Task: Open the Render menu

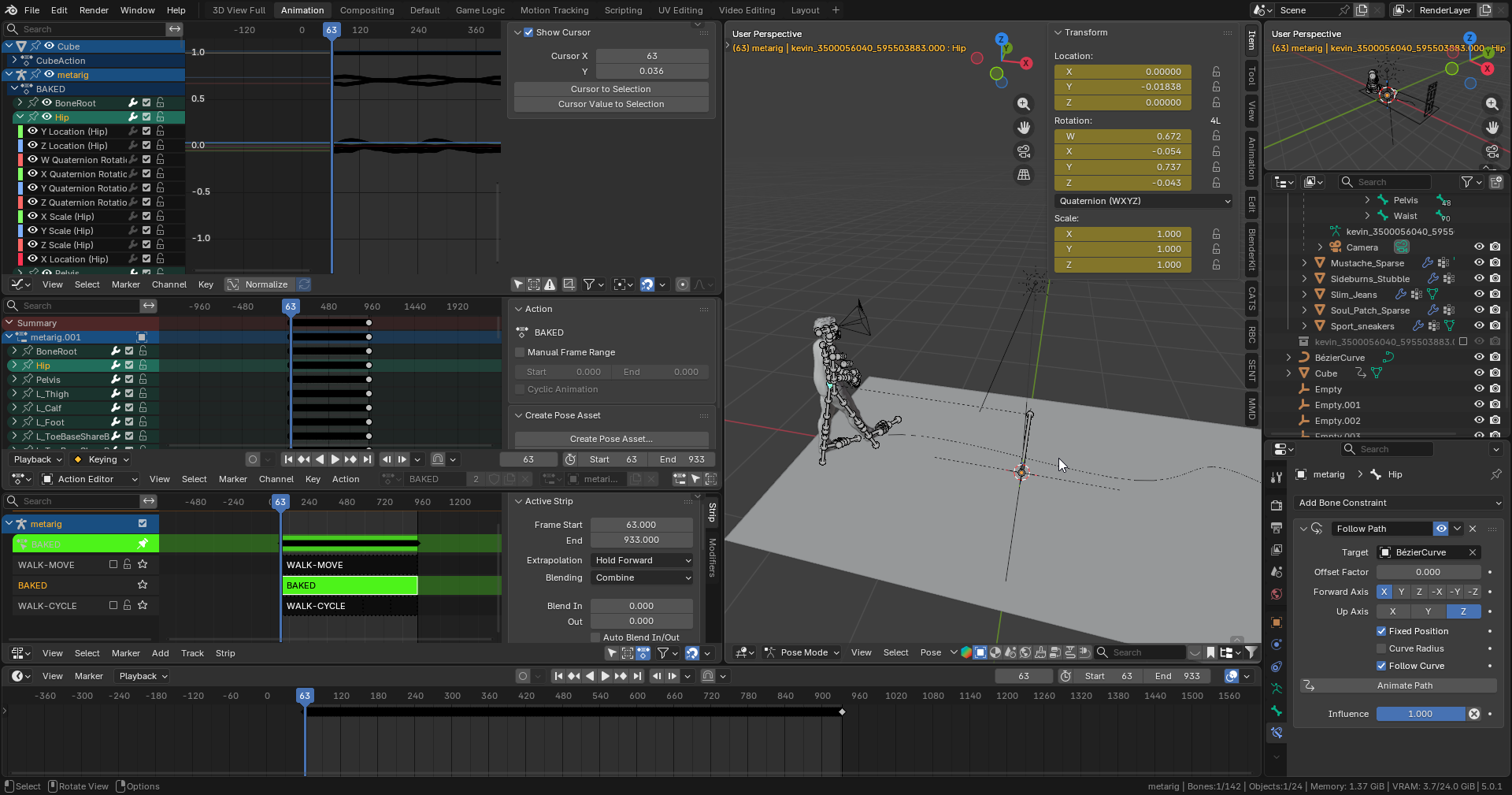Action: 94,10
